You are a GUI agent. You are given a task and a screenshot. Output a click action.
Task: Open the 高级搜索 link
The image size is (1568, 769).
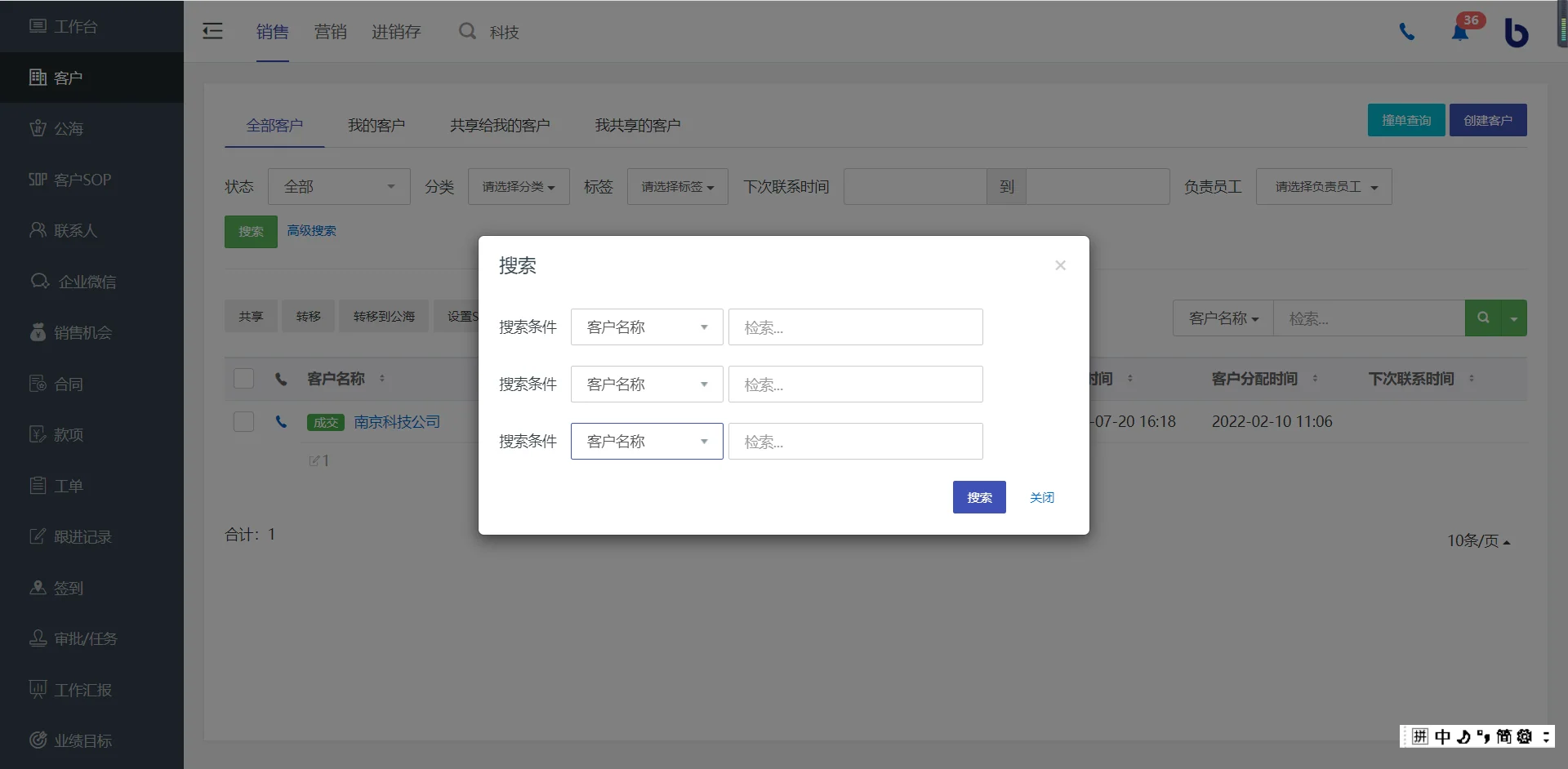(311, 231)
